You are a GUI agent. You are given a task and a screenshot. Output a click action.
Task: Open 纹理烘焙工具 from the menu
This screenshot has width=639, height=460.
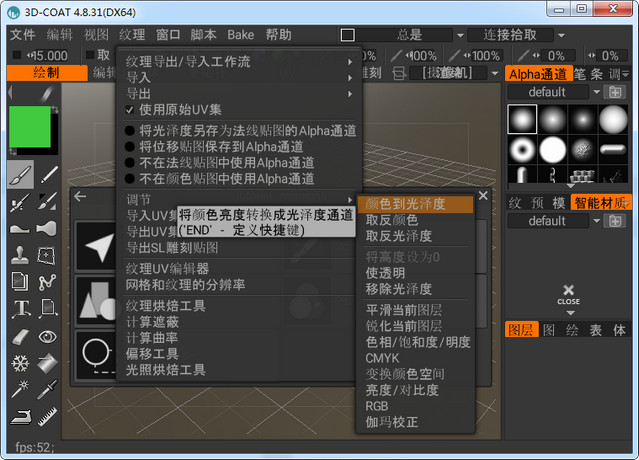click(x=166, y=306)
